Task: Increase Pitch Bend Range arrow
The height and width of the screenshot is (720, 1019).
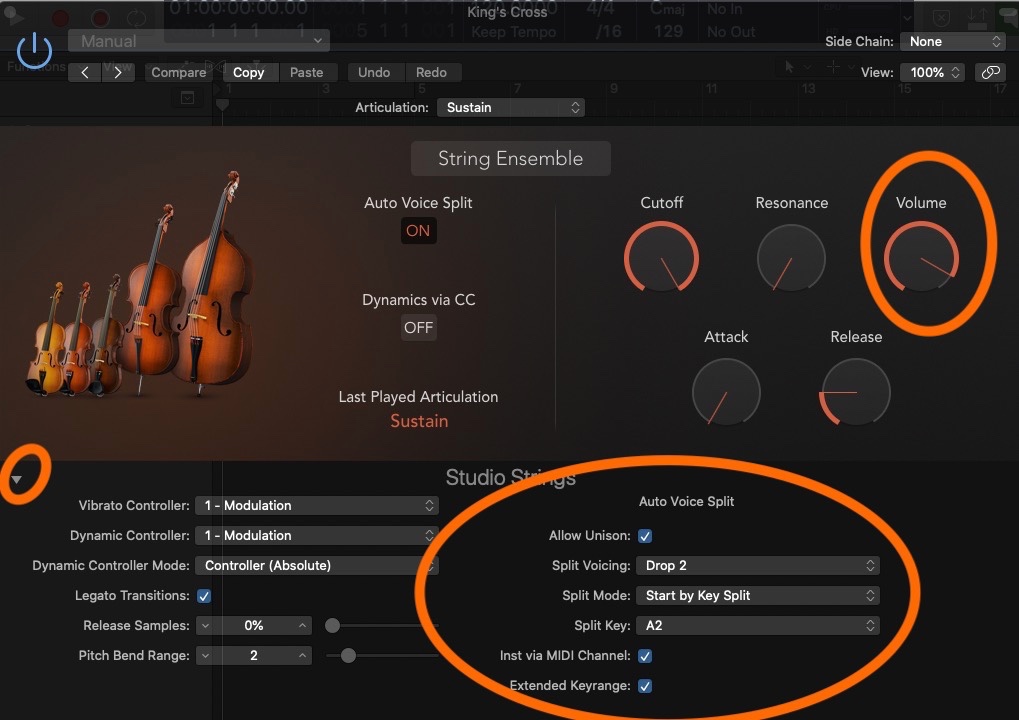Action: 302,656
